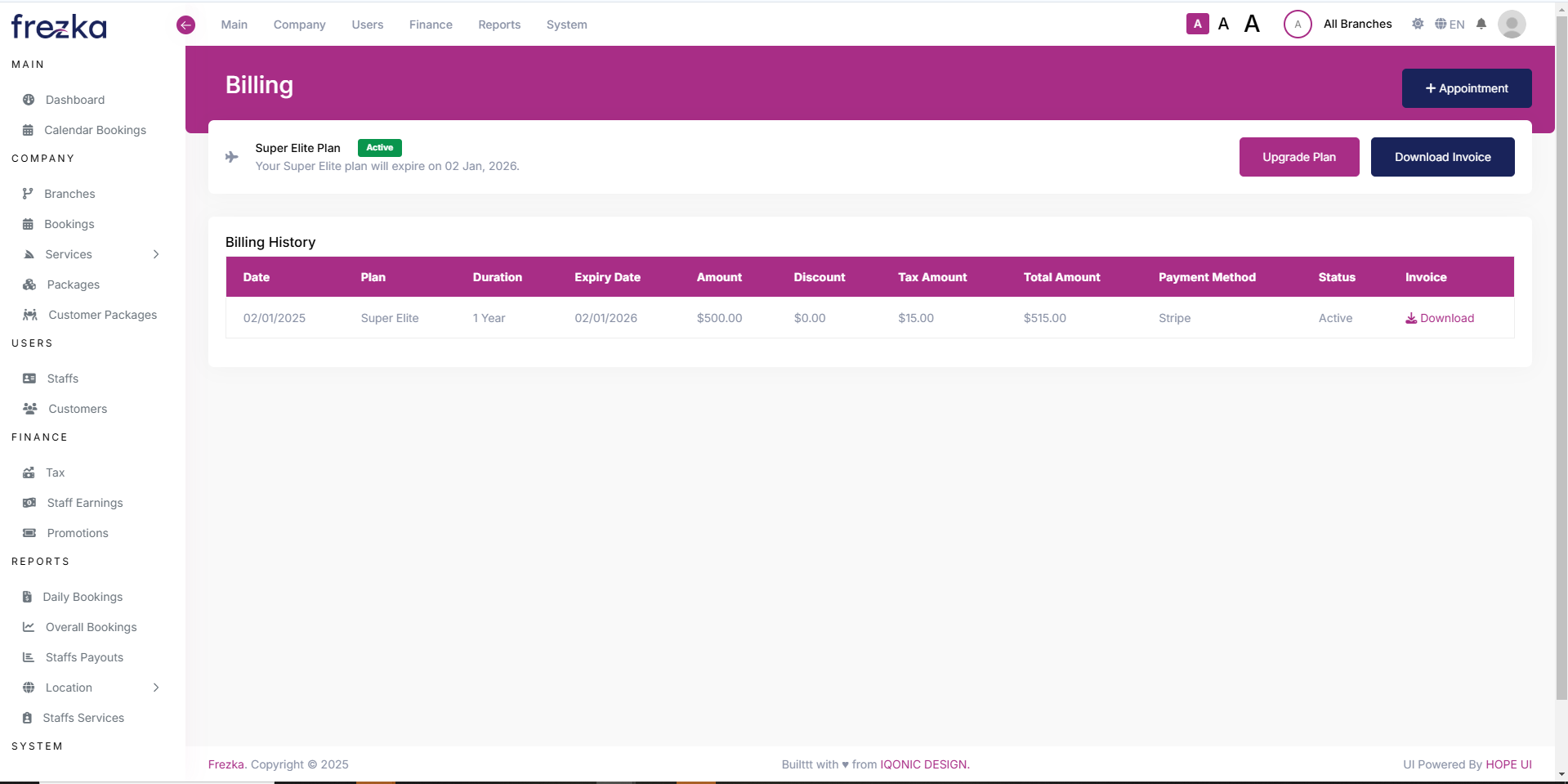Select the small font size option
The height and width of the screenshot is (784, 1568).
tap(1223, 24)
